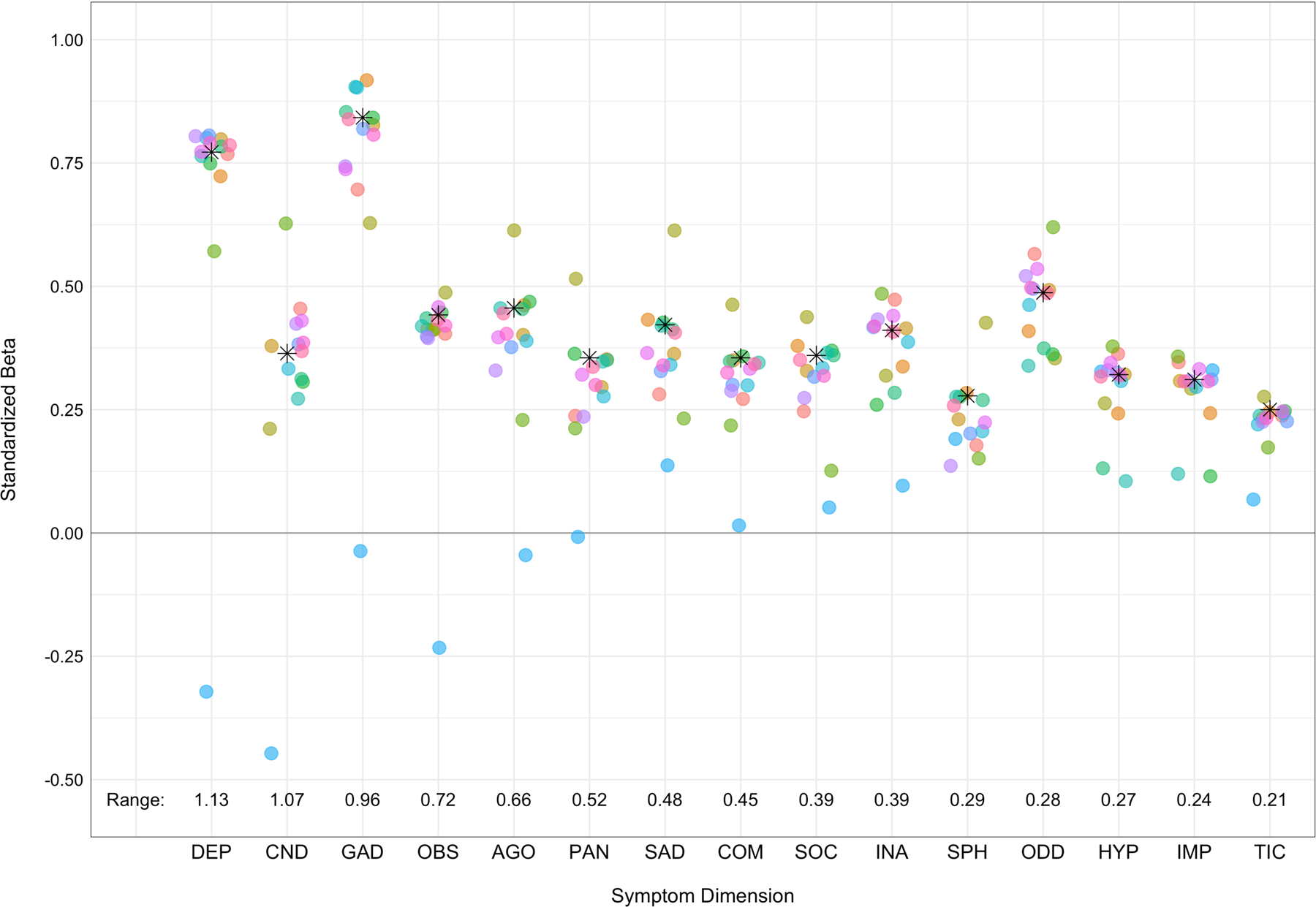Click the INA axis label

pos(892,852)
